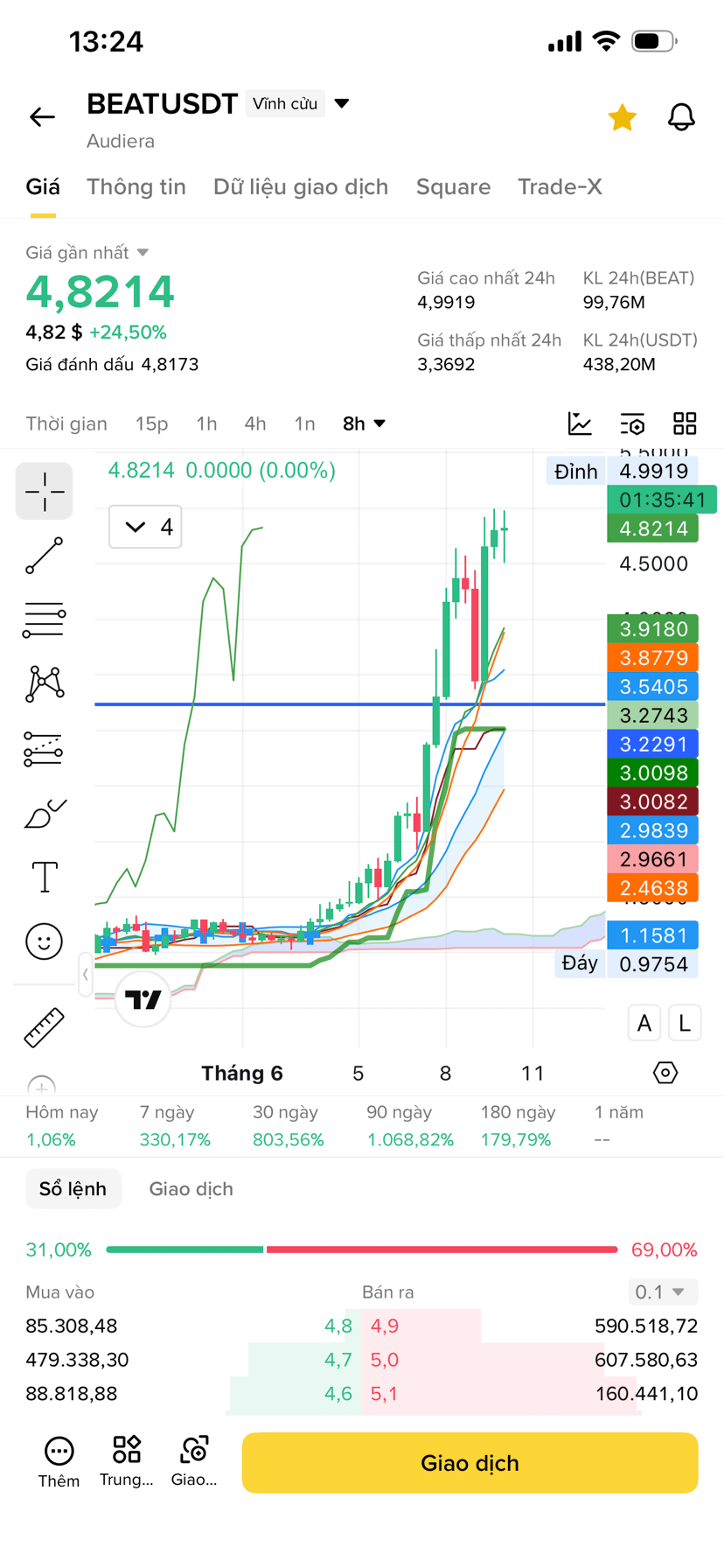Open the grid layout icon
This screenshot has height=1568, width=724.
685,423
